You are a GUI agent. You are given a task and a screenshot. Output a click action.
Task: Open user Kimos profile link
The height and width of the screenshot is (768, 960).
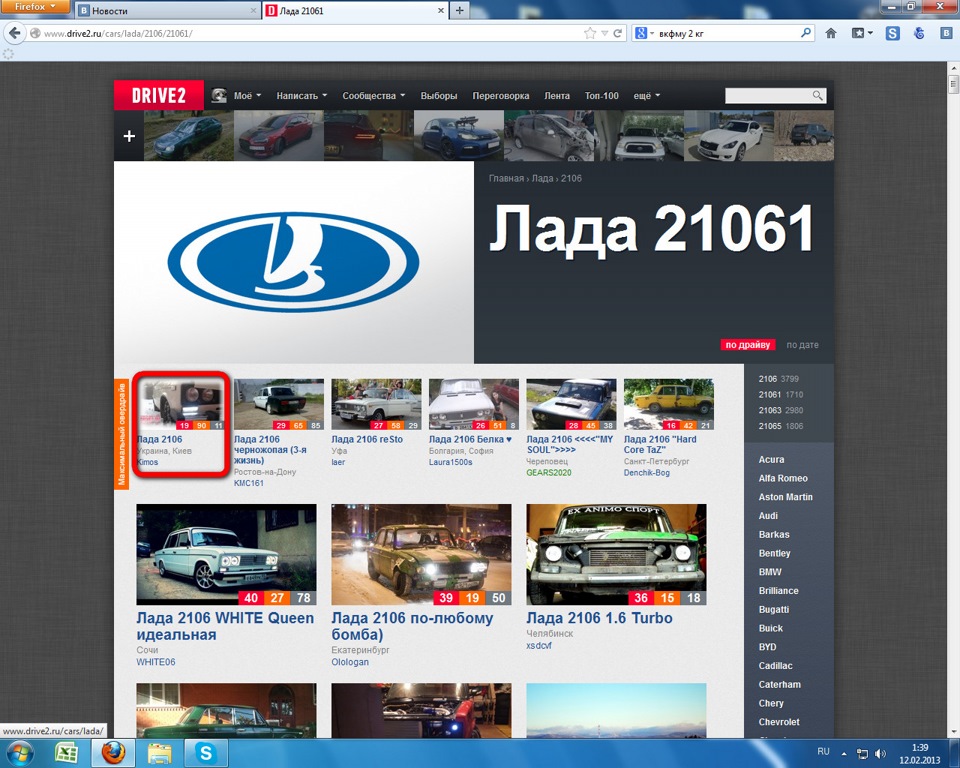(148, 462)
